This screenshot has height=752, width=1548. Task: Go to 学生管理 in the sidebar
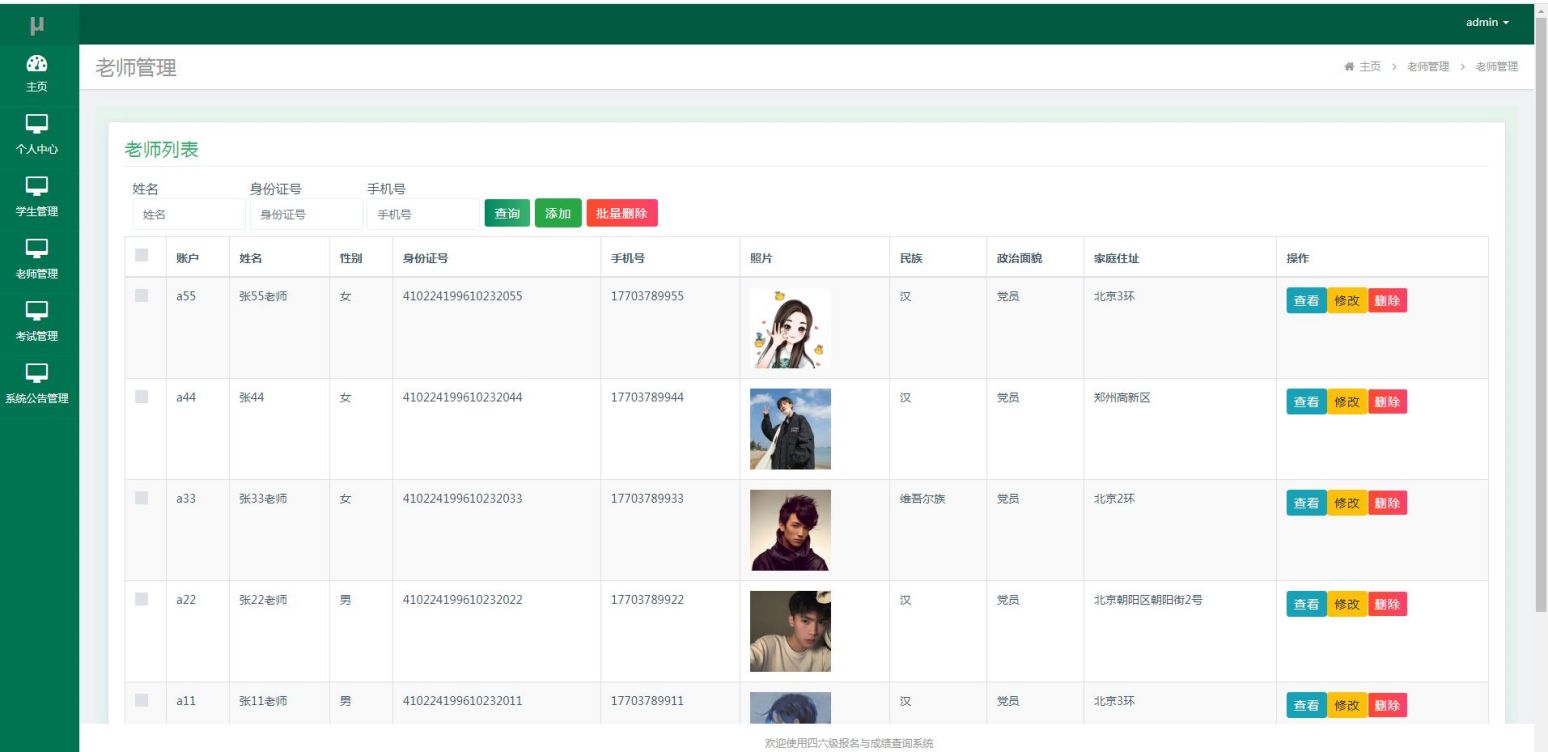click(37, 198)
